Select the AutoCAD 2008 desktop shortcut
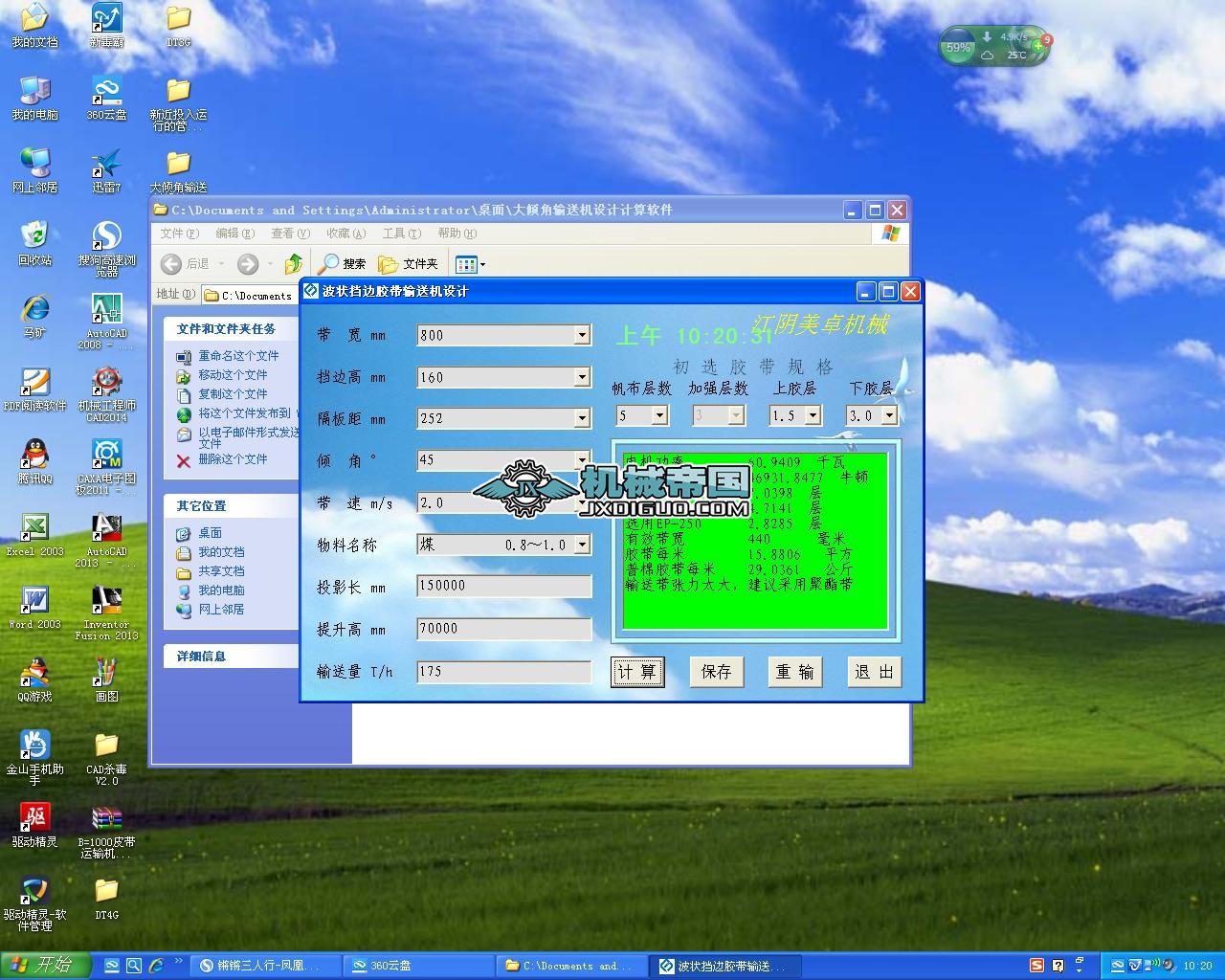The width and height of the screenshot is (1225, 980). click(106, 322)
